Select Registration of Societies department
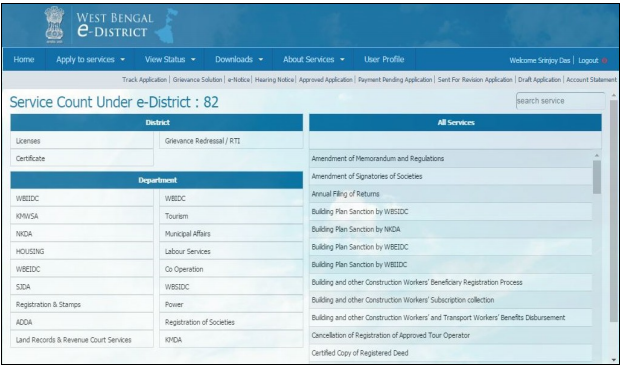The image size is (621, 366). coord(231,322)
